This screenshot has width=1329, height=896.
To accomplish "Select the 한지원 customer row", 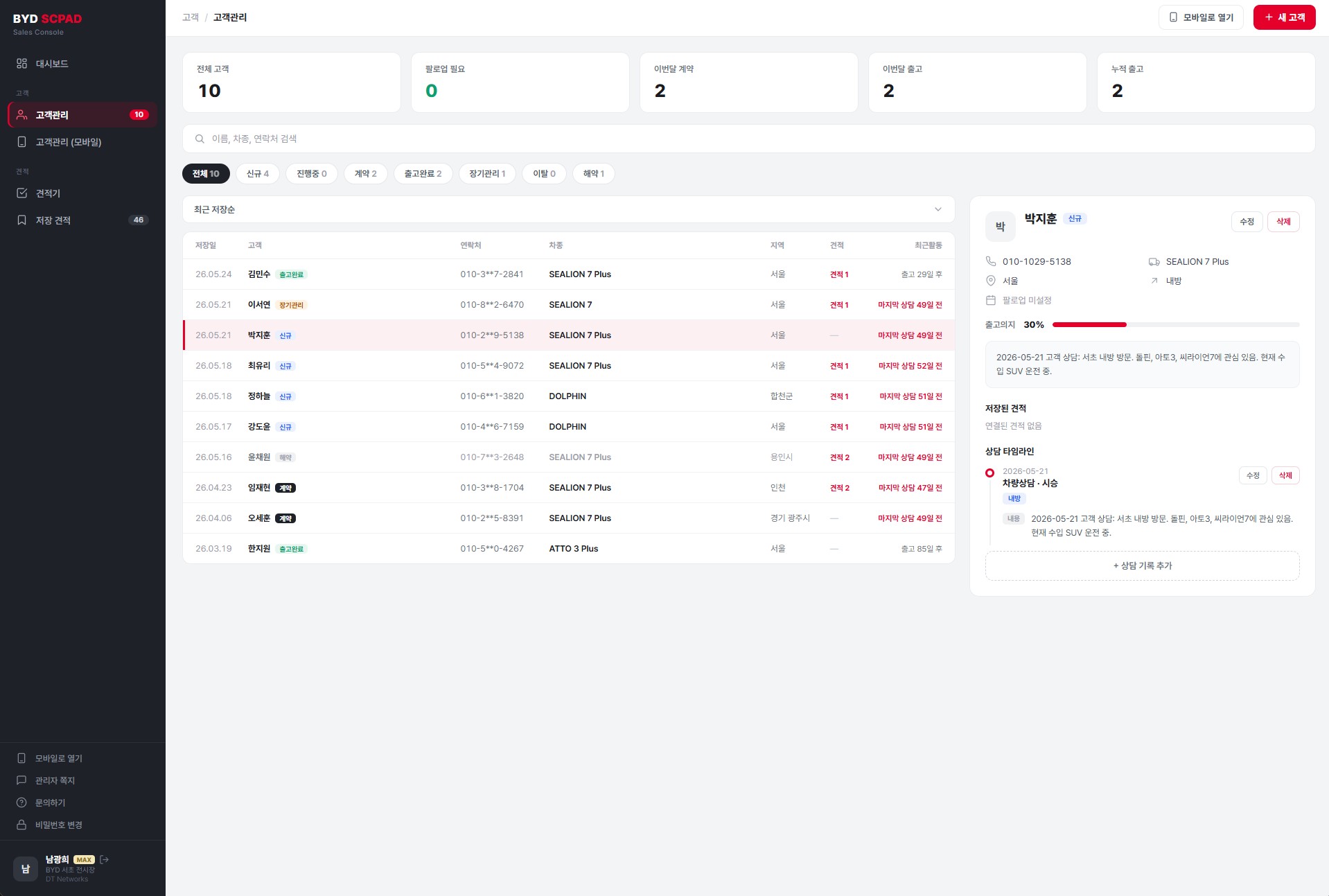I will [568, 549].
